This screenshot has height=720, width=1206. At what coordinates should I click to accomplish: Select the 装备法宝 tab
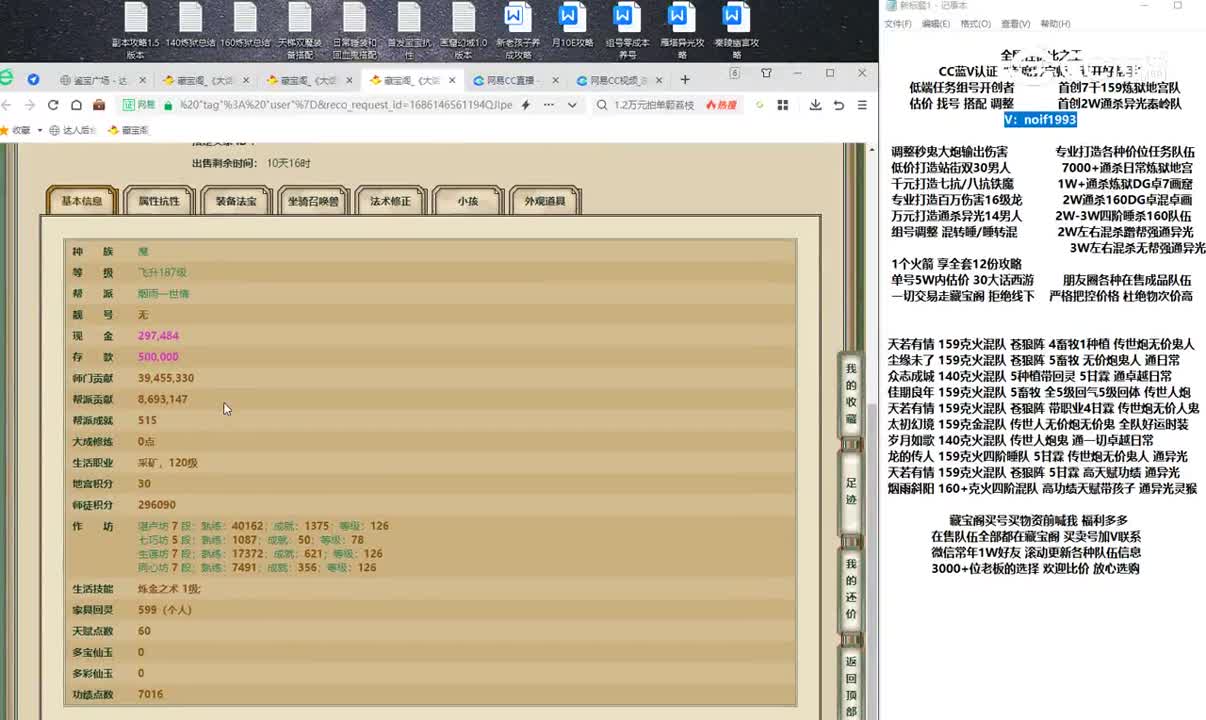point(236,201)
